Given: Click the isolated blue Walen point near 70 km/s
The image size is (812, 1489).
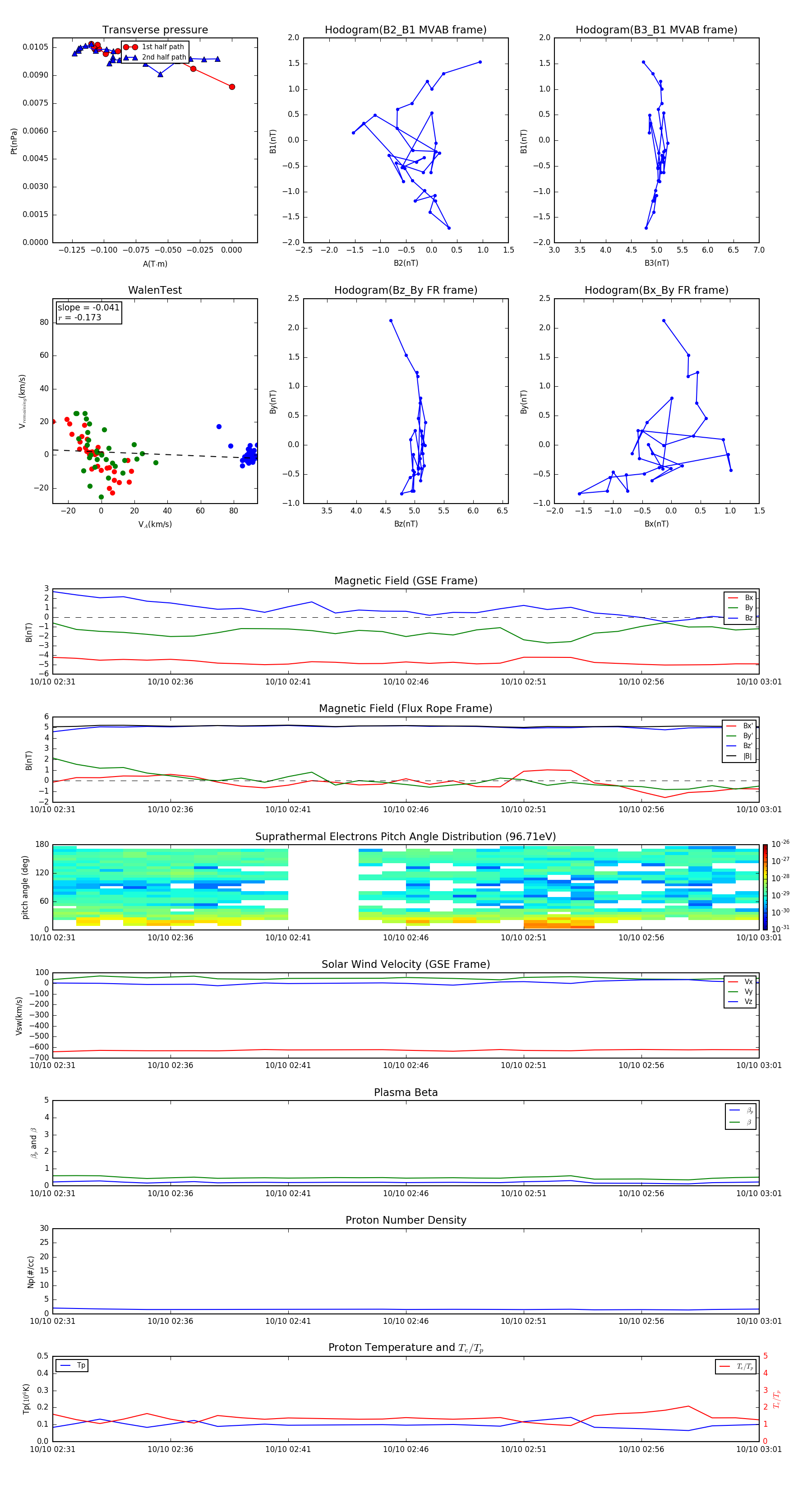Looking at the screenshot, I should pos(219,426).
